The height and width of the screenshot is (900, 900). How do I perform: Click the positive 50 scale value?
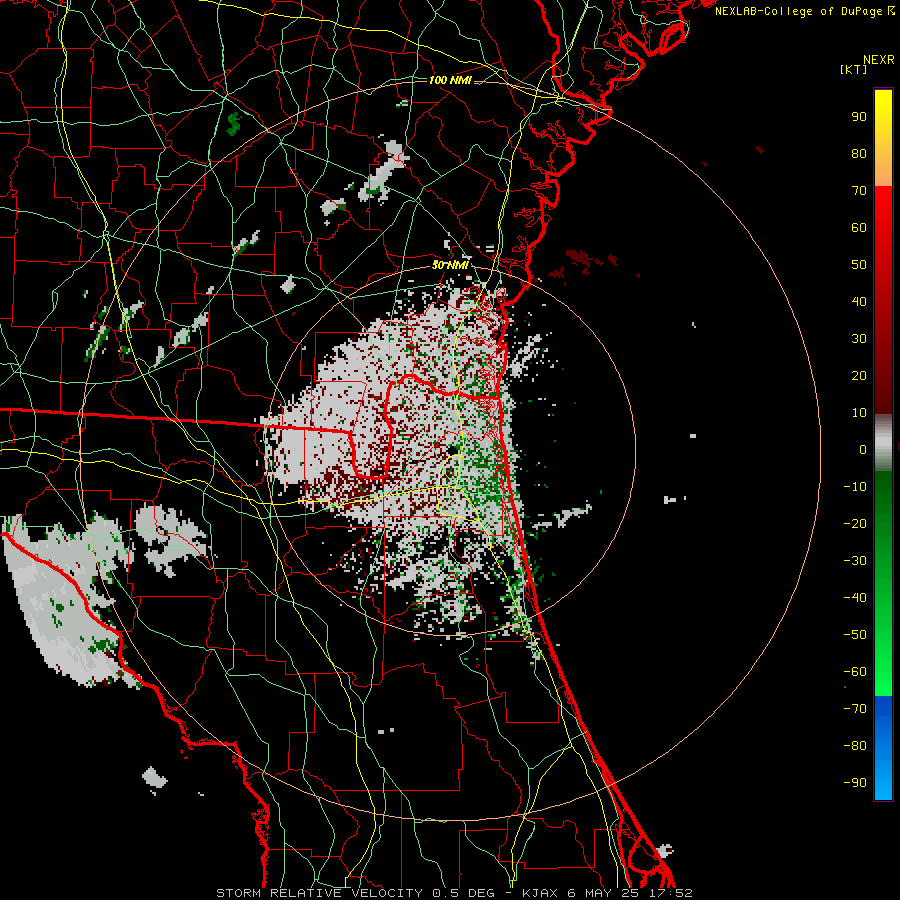[x=859, y=265]
